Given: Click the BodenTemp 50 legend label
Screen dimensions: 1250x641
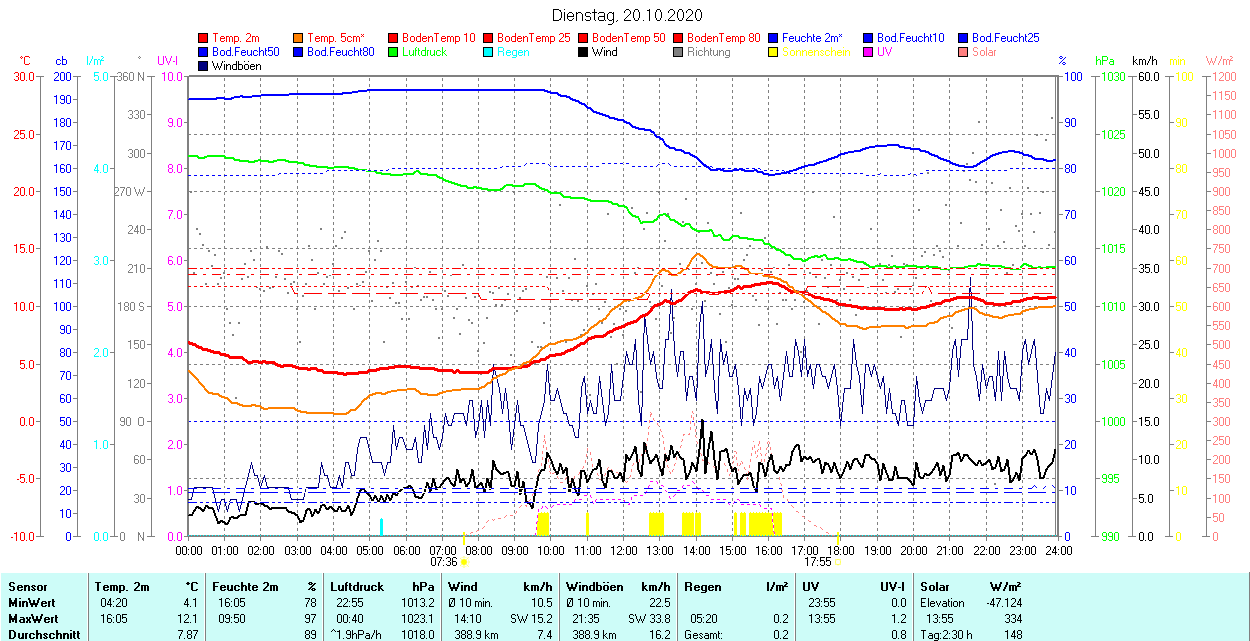Looking at the screenshot, I should coord(629,38).
